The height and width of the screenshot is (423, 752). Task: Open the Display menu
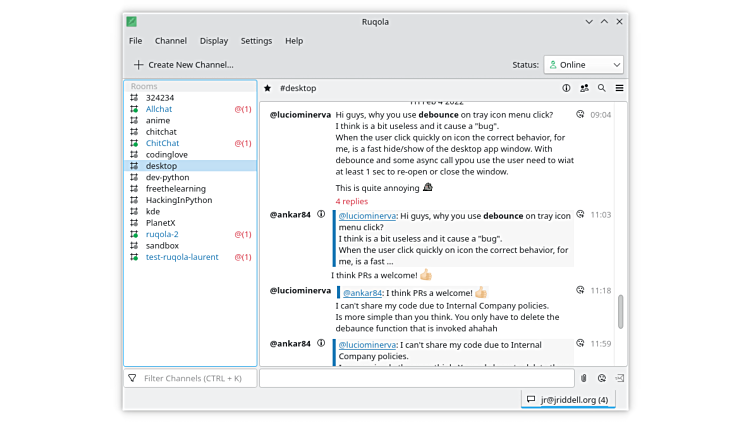coord(213,41)
